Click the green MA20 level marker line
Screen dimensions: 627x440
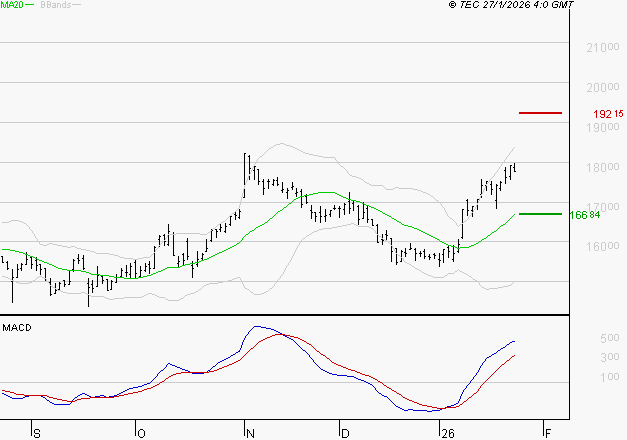pyautogui.click(x=540, y=214)
